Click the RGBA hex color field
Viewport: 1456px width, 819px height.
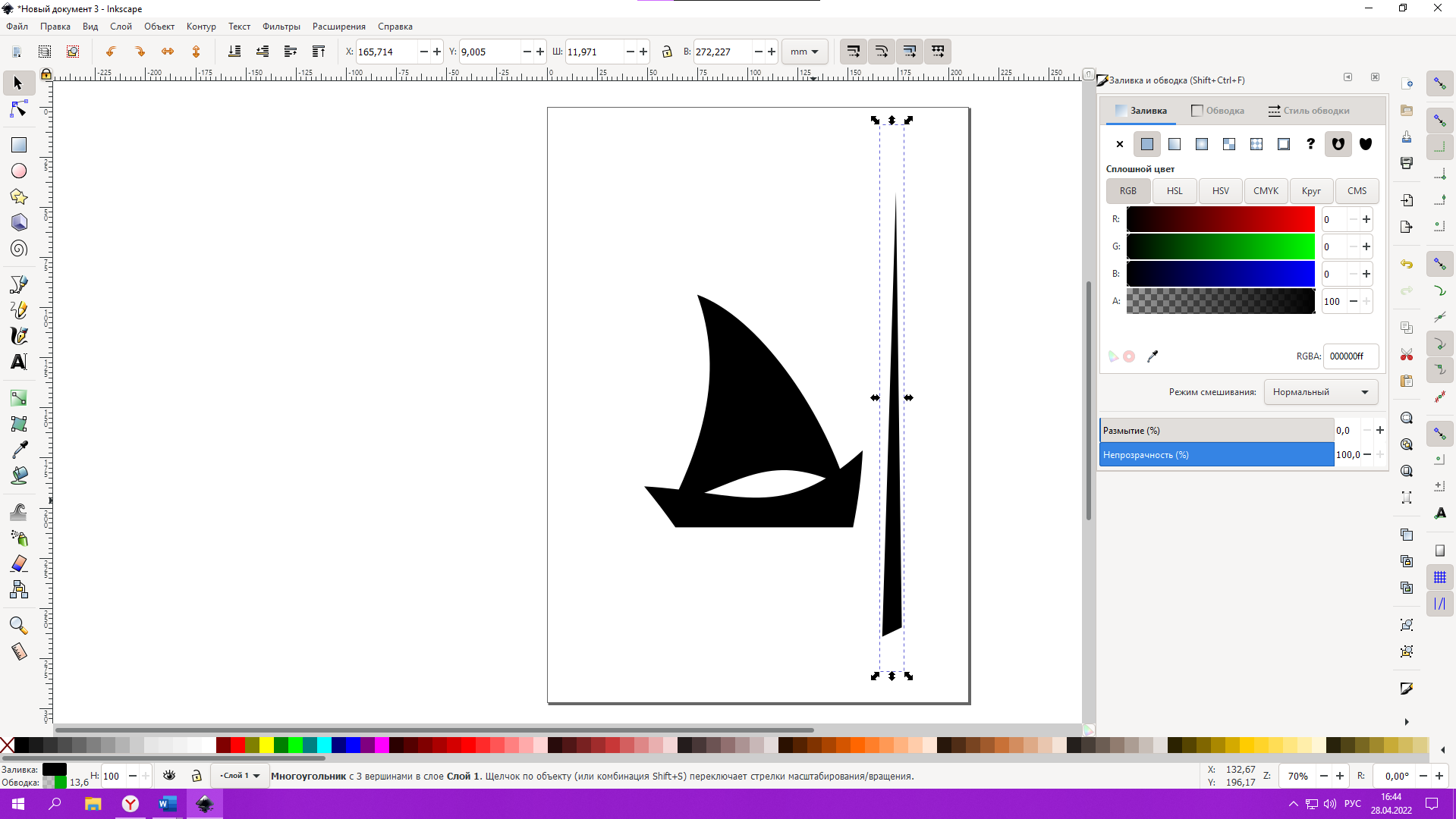pyautogui.click(x=1351, y=356)
